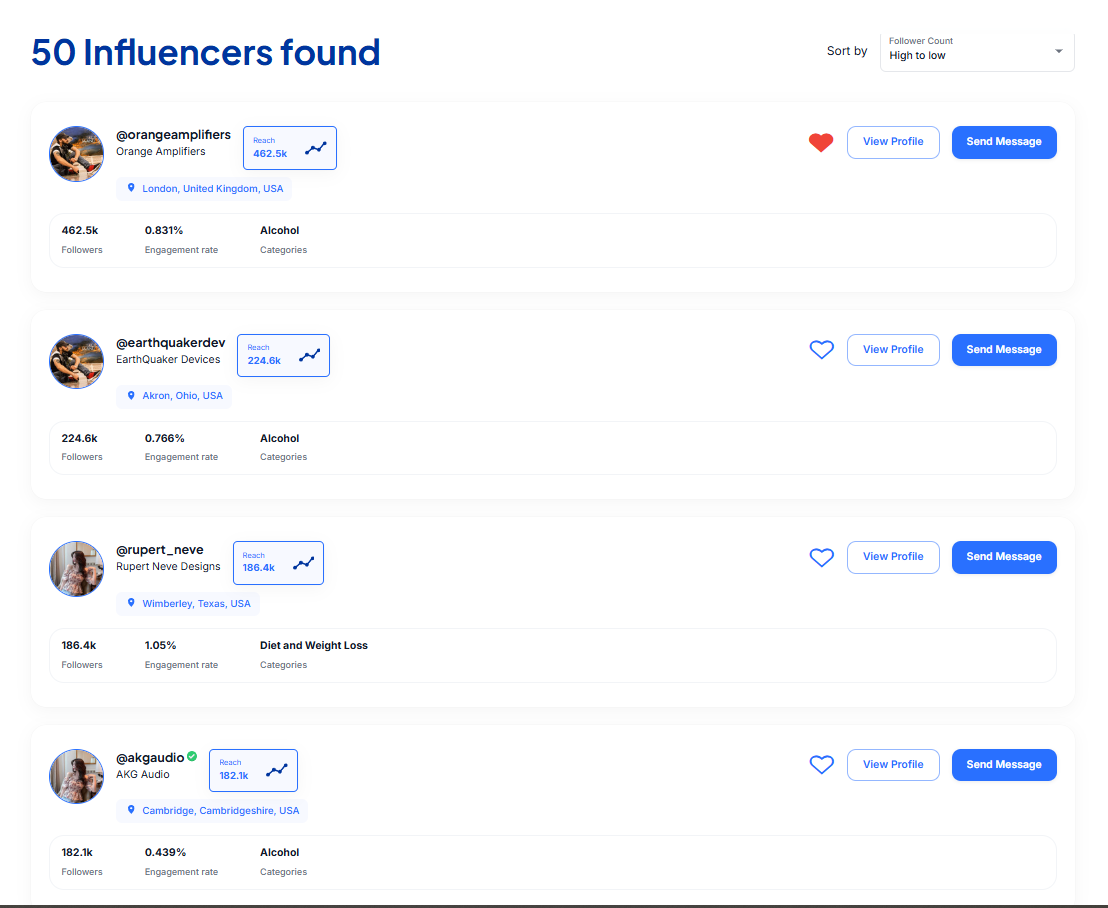The image size is (1108, 908).
Task: Open the Follower Count sort dropdown
Action: [976, 49]
